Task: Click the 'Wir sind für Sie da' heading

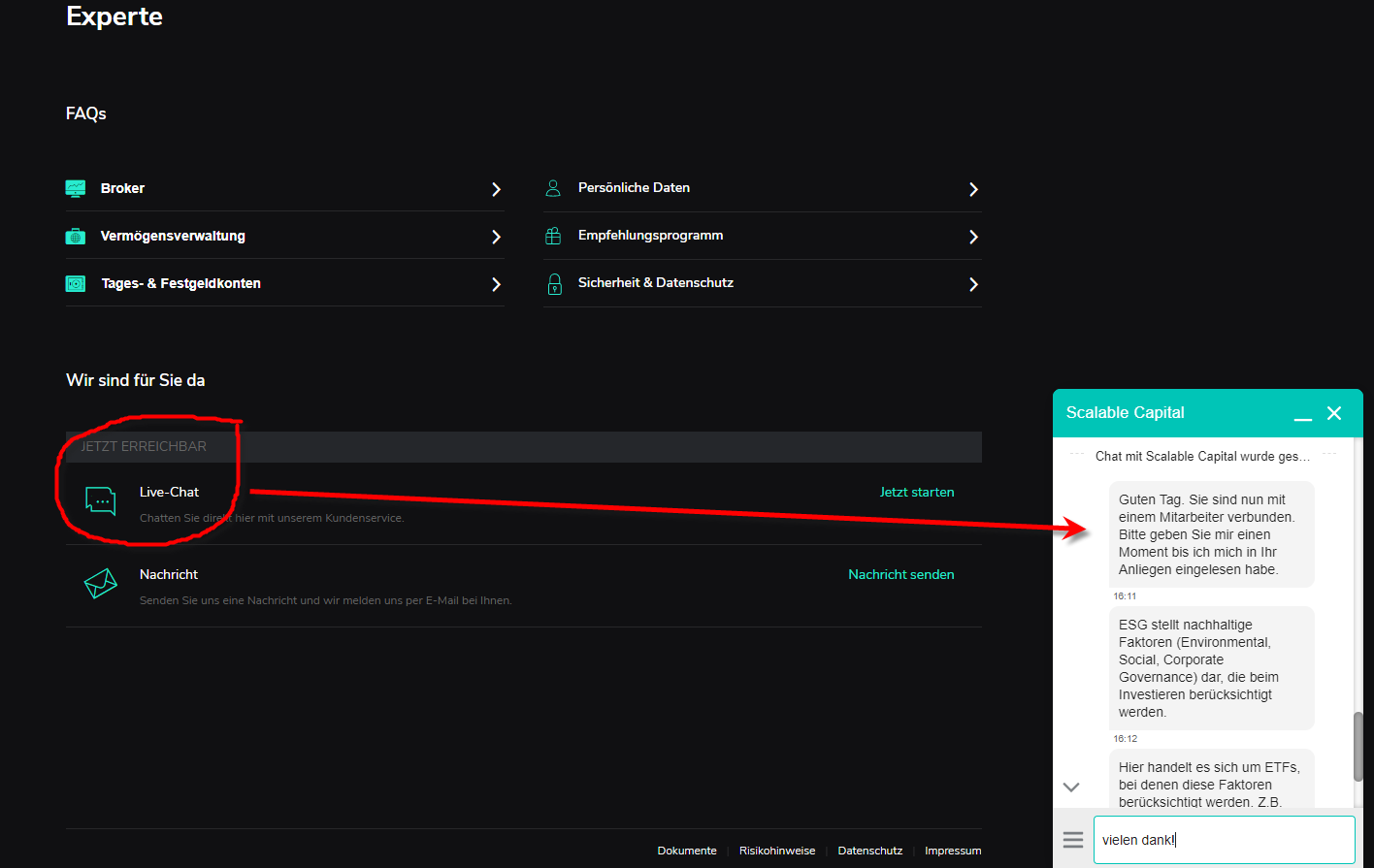Action: tap(135, 380)
